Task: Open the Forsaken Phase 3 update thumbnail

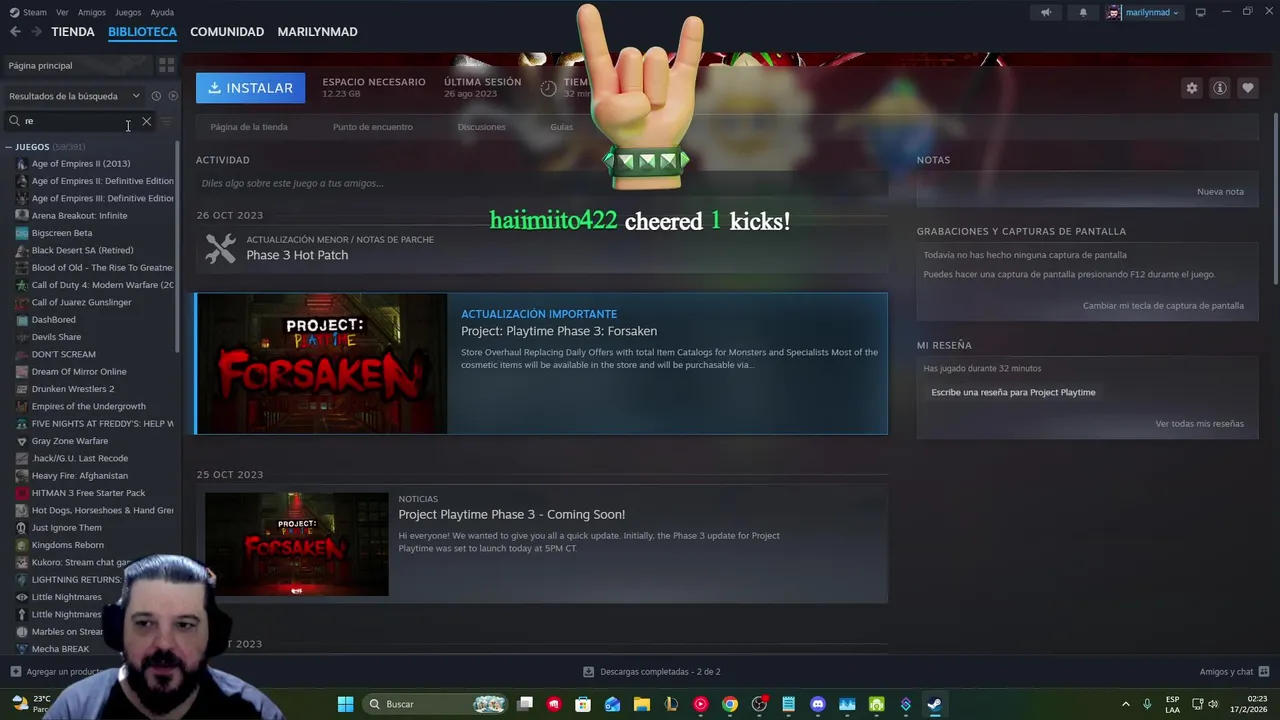Action: (322, 364)
